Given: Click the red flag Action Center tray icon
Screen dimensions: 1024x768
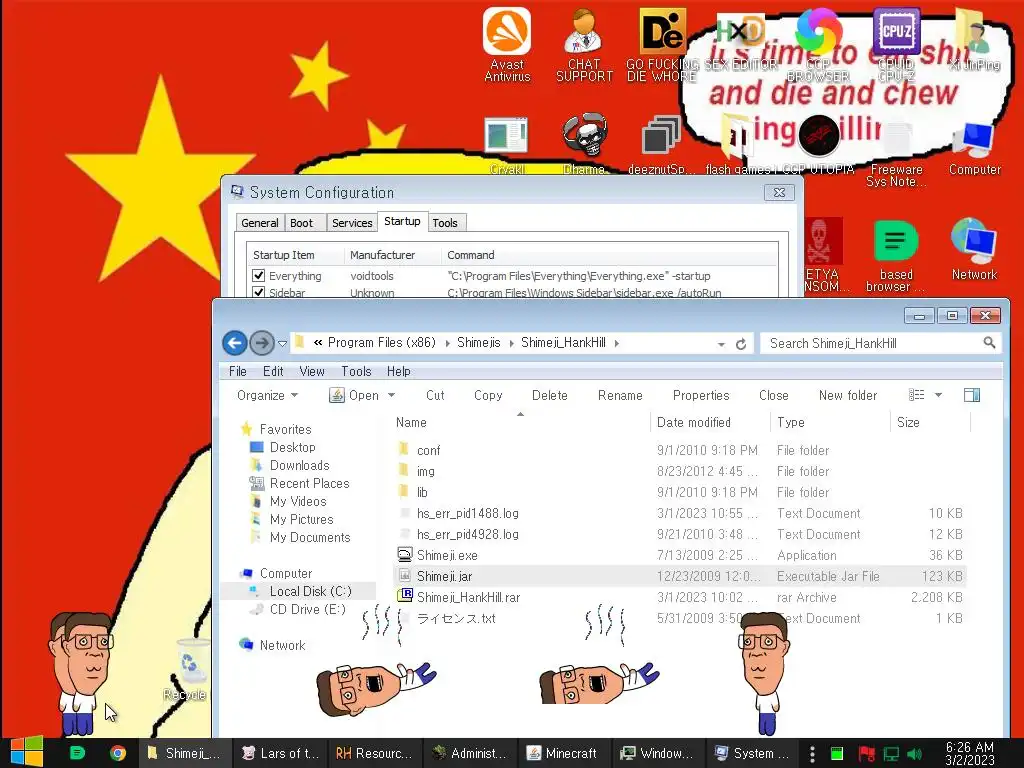Looking at the screenshot, I should [866, 754].
